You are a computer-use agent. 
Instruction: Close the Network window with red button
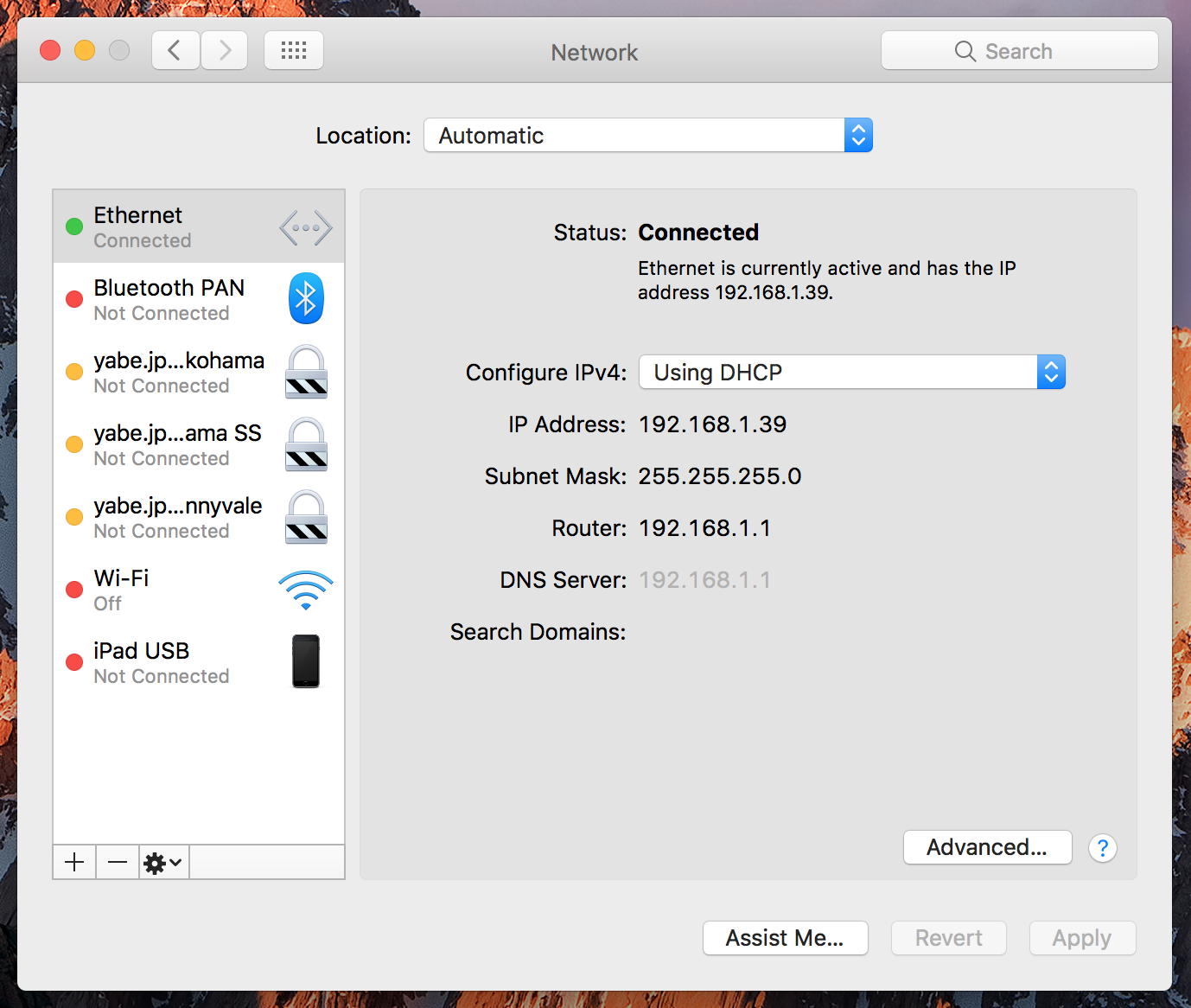(x=50, y=50)
